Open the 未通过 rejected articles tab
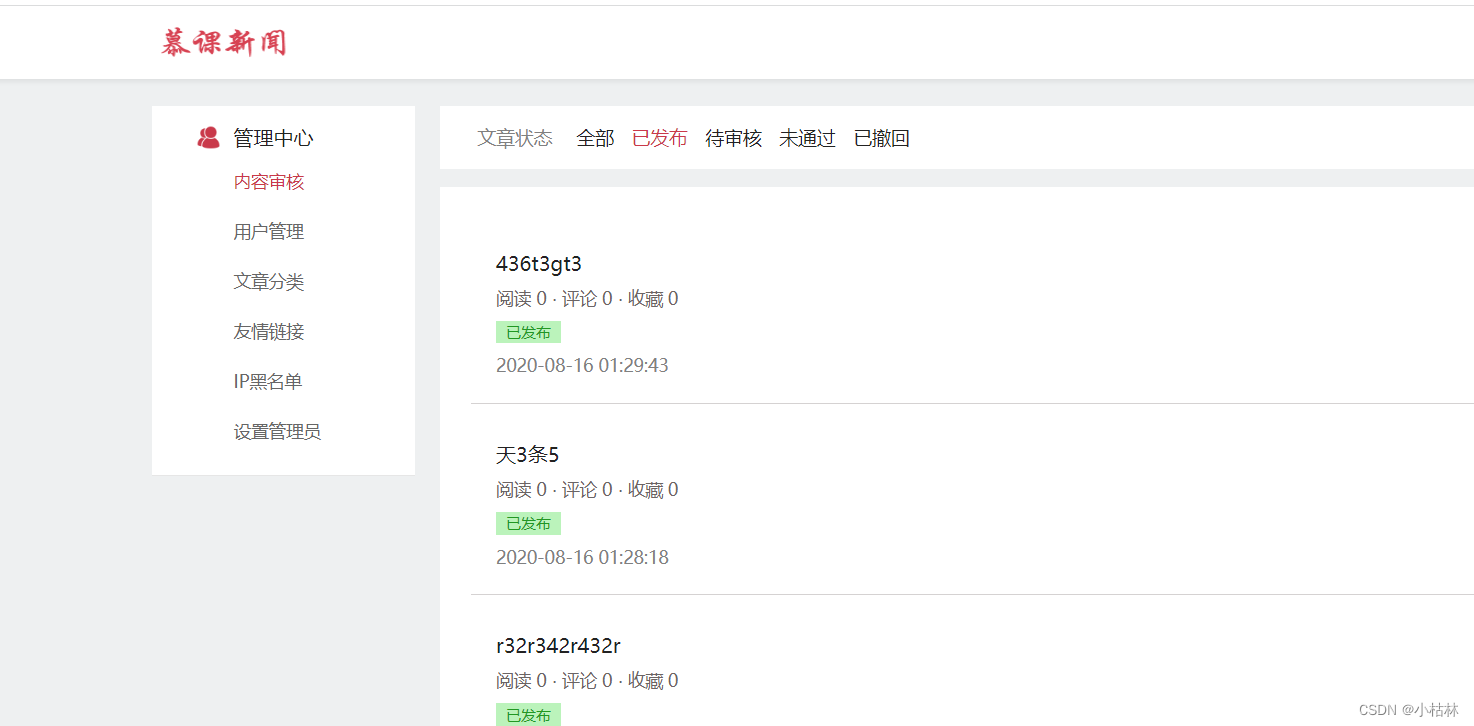 (807, 138)
